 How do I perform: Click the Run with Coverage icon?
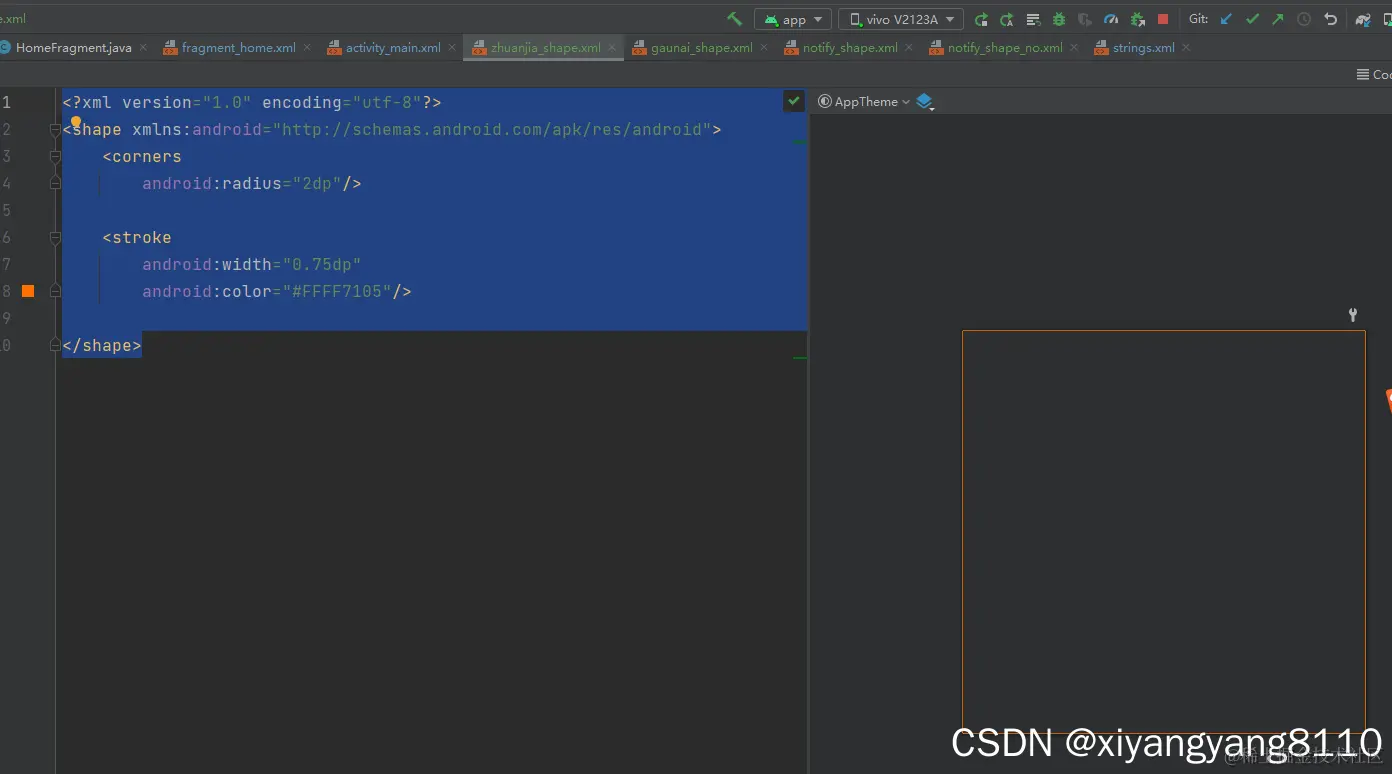[1085, 19]
